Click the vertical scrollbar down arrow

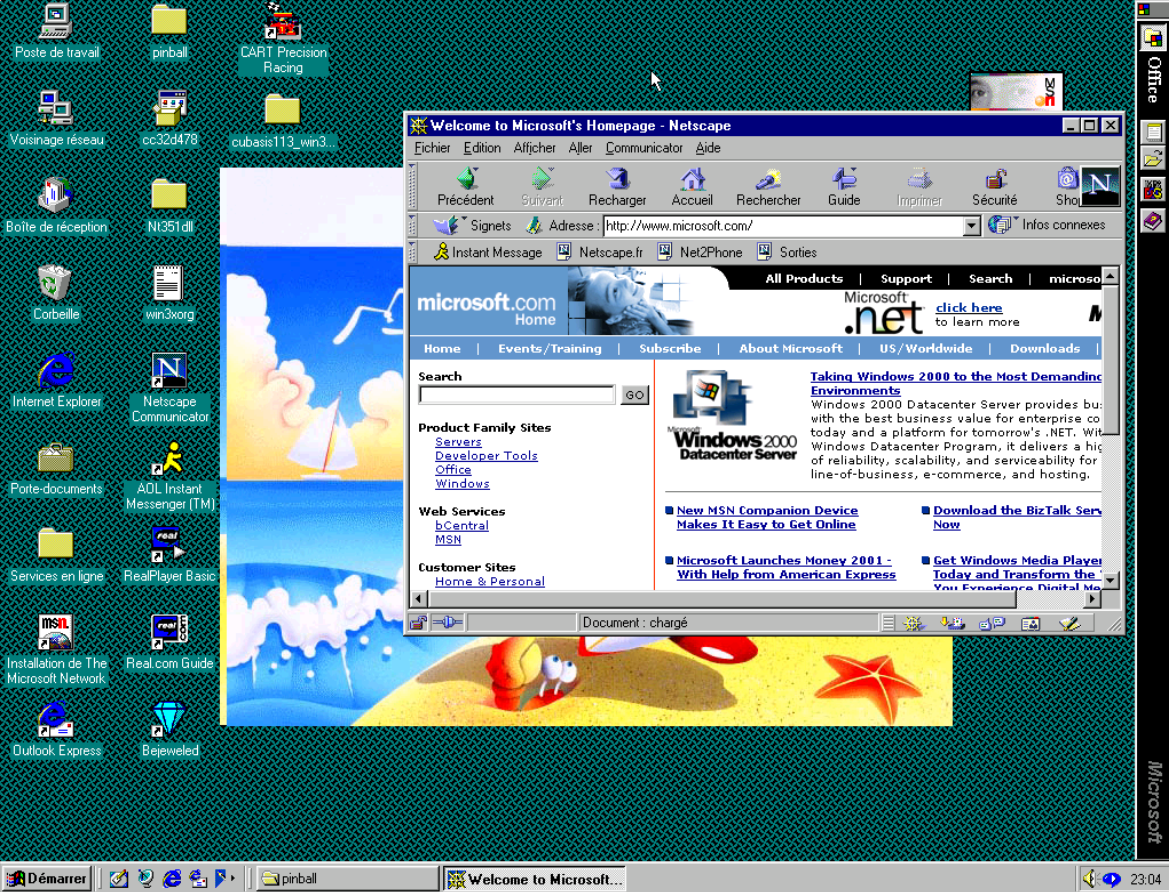[1110, 580]
